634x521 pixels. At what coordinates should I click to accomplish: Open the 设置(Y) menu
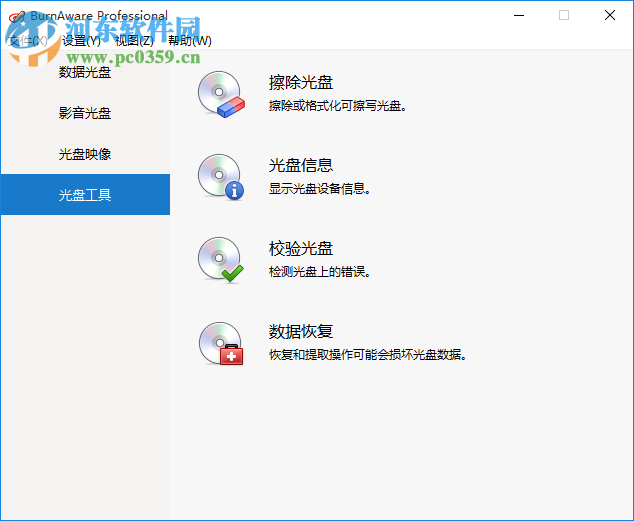[x=81, y=40]
